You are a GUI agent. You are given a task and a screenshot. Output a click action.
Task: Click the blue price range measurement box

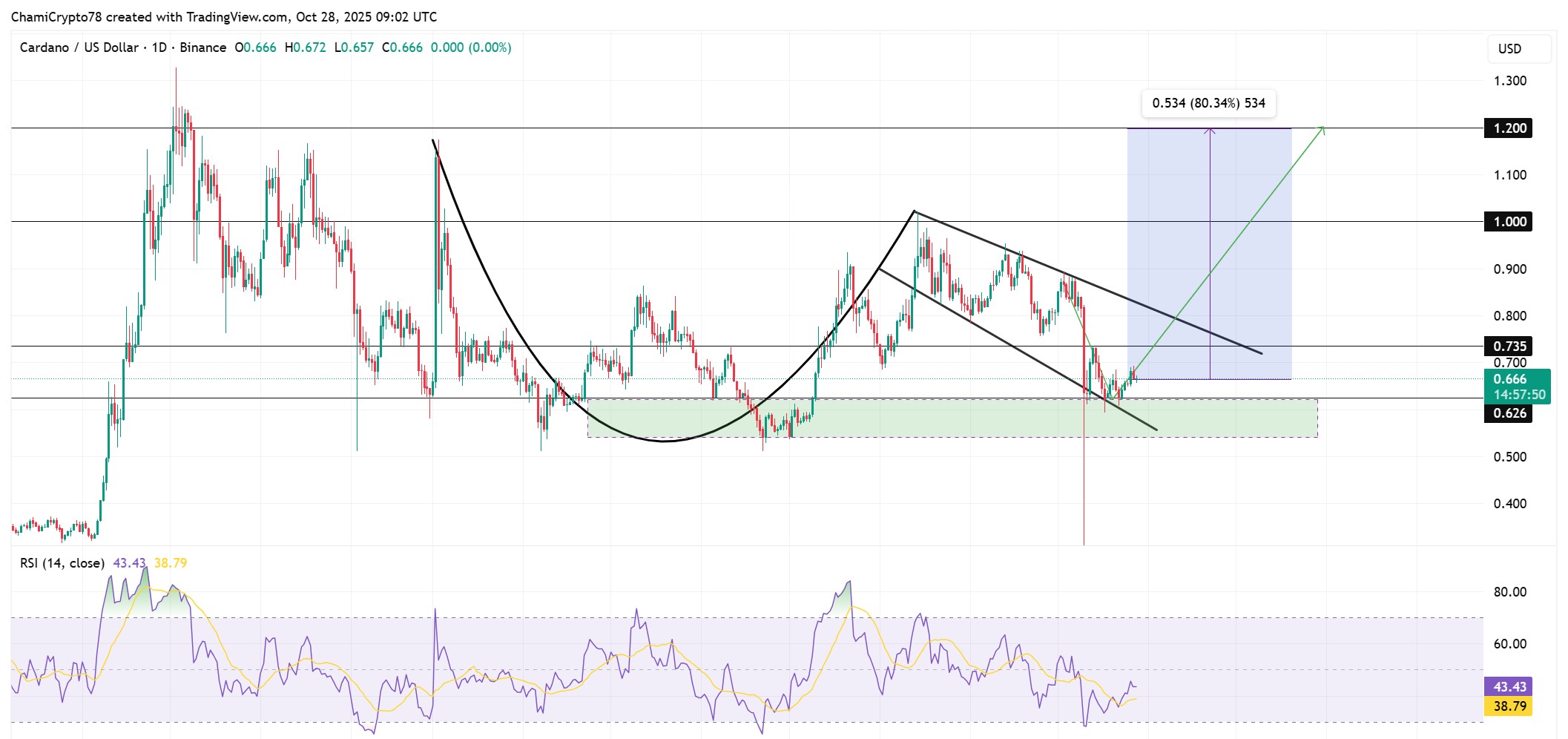tap(1209, 254)
